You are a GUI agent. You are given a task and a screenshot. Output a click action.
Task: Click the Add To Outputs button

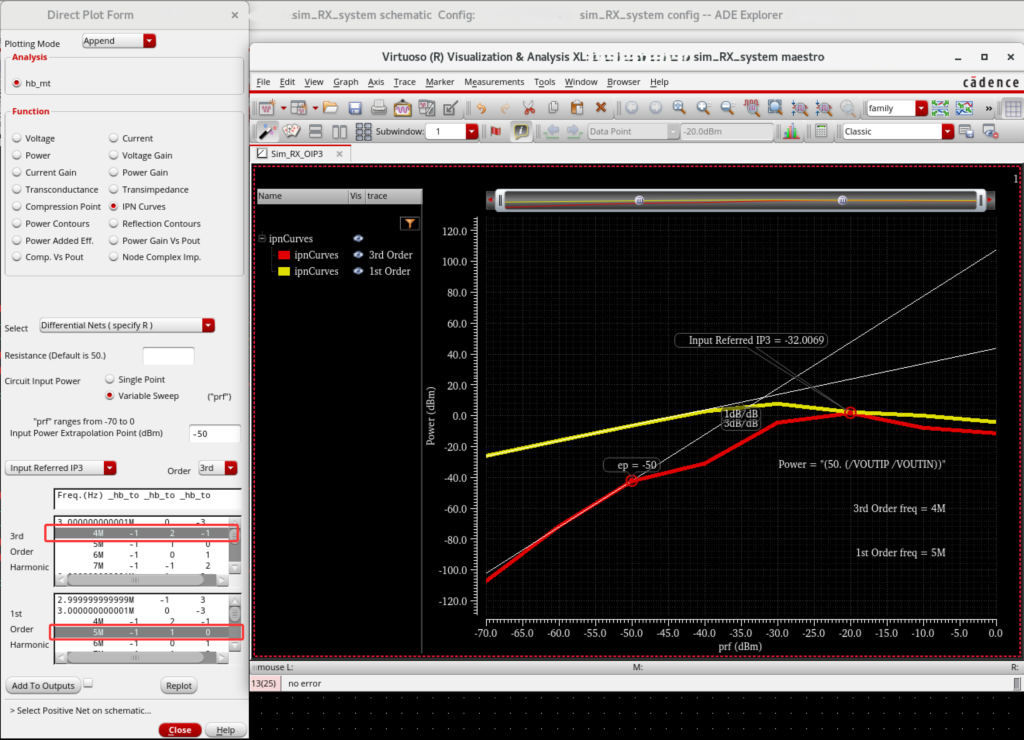tap(43, 685)
